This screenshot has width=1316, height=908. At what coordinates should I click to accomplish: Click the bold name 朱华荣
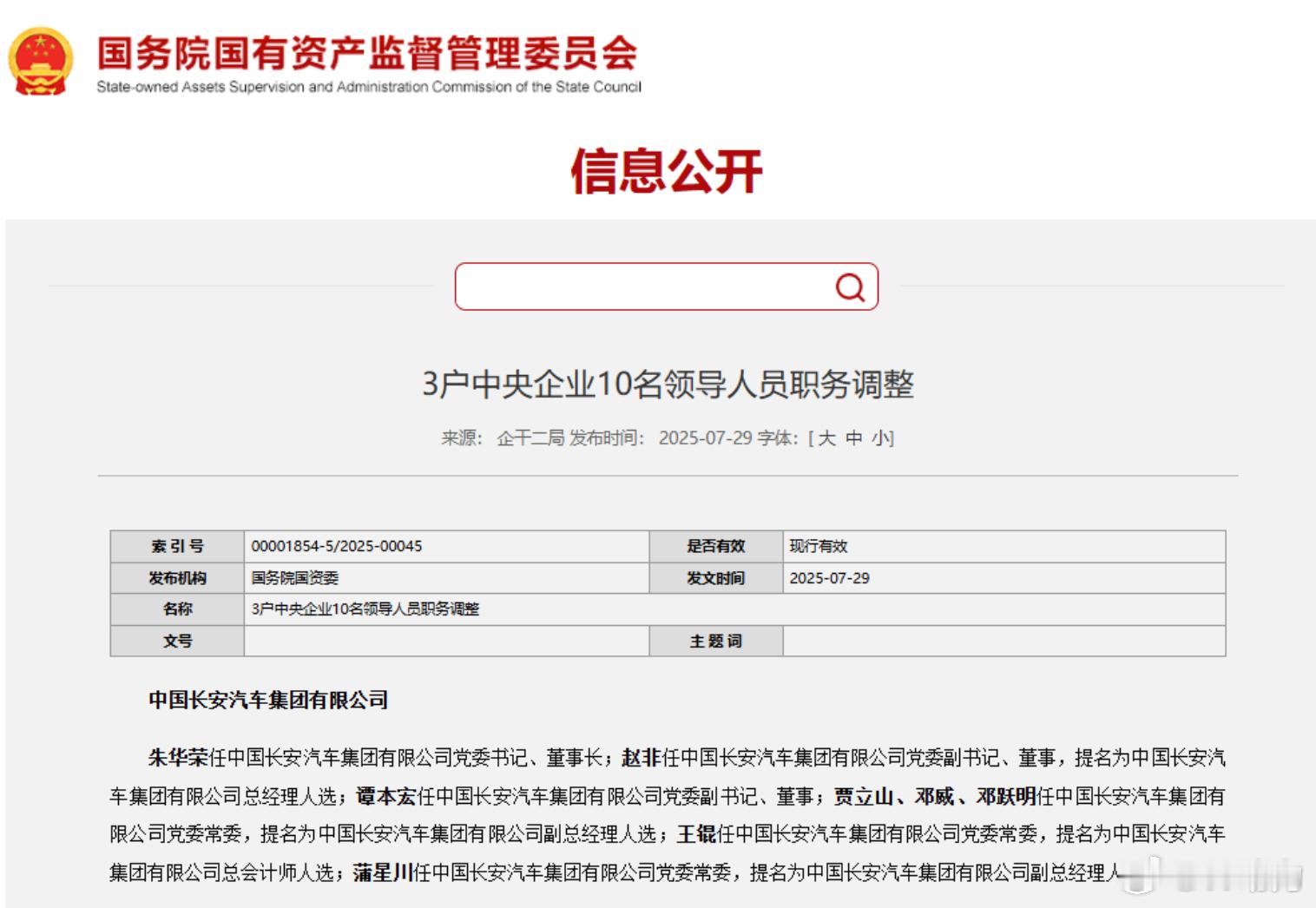tap(178, 758)
